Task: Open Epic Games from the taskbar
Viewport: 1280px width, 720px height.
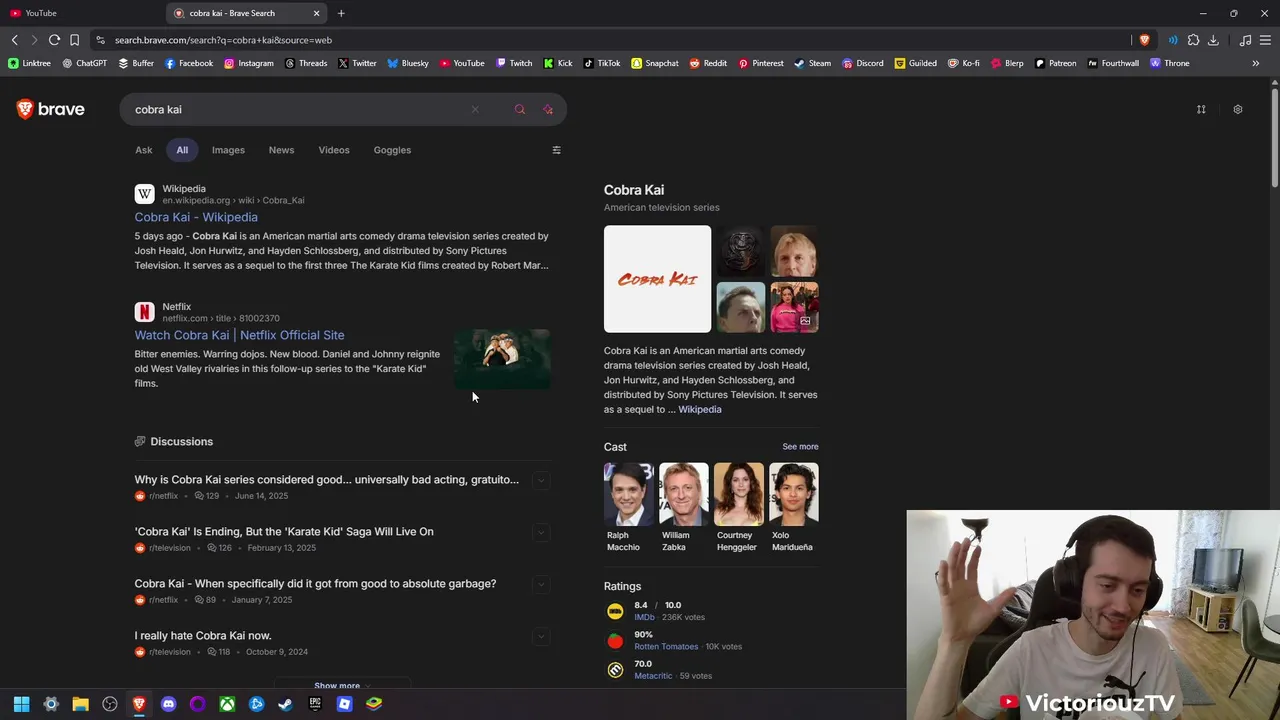Action: (315, 704)
